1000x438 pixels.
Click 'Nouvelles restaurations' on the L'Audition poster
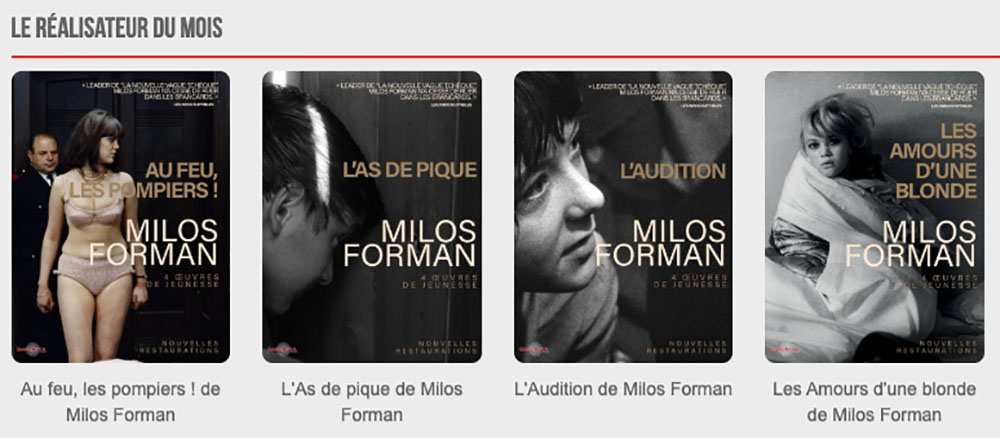click(x=688, y=347)
